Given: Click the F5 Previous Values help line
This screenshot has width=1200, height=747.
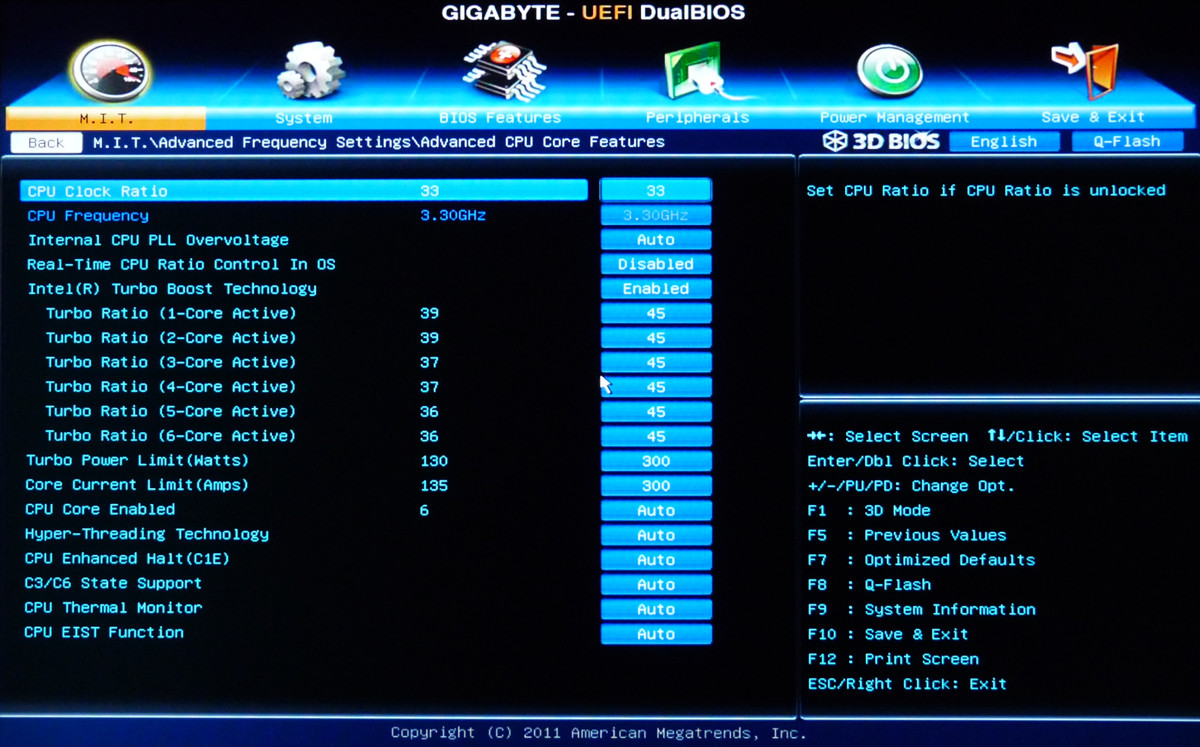Looking at the screenshot, I should (x=907, y=535).
